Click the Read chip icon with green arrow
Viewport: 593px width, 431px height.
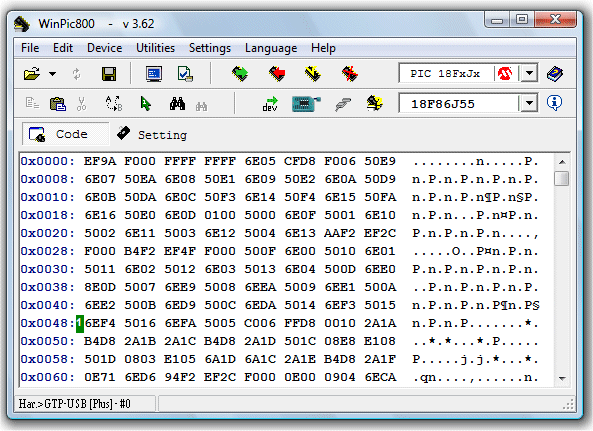tap(240, 74)
